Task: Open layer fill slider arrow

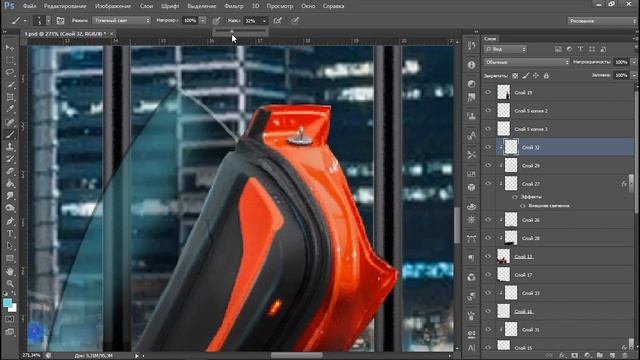Action: click(x=633, y=76)
